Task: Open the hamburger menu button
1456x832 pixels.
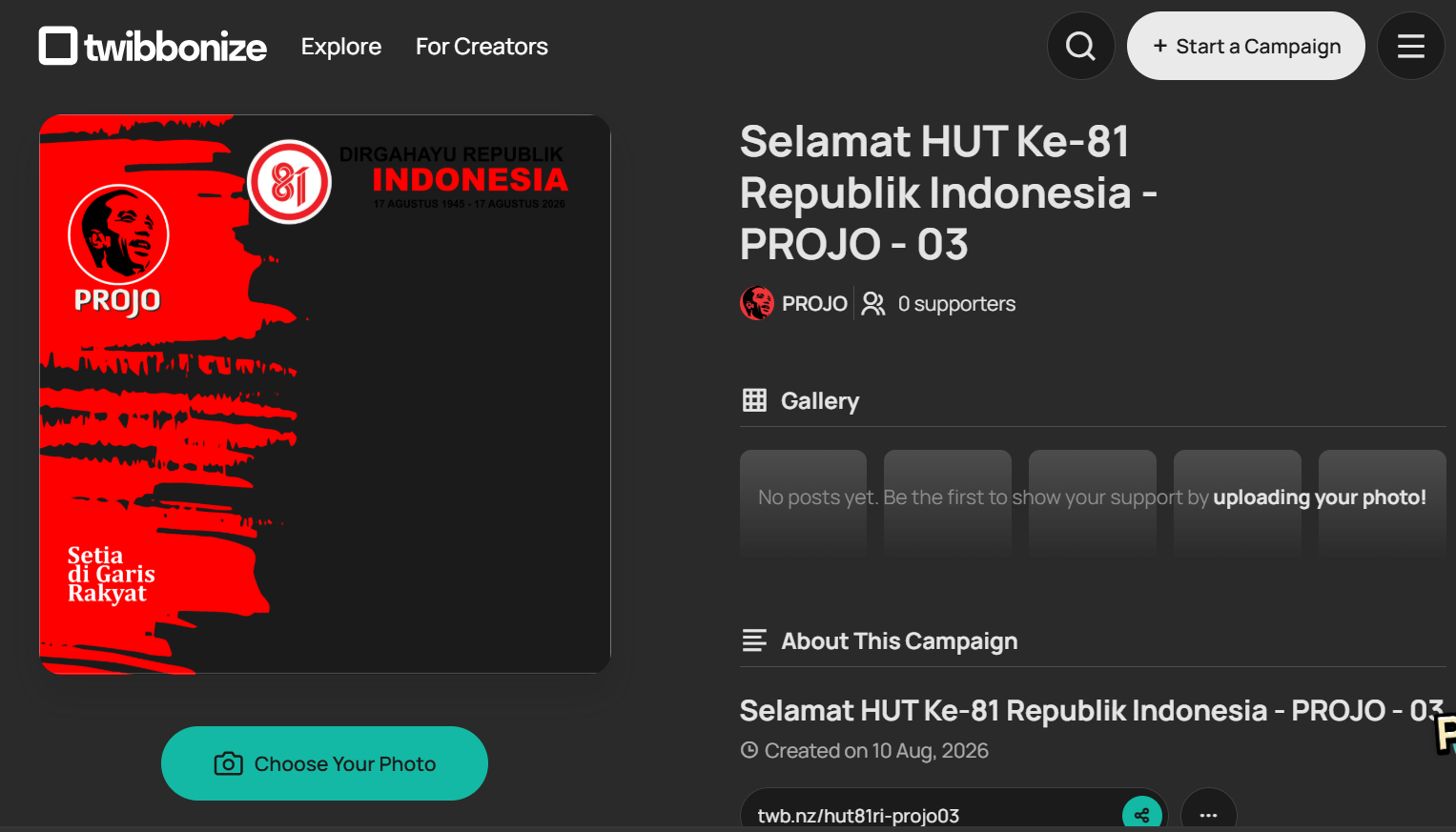Action: click(1410, 46)
